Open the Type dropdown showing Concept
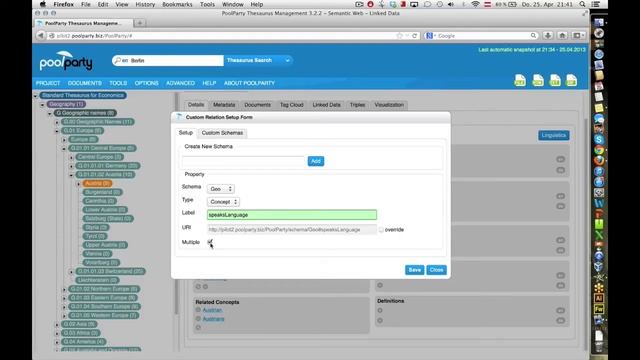 (223, 202)
